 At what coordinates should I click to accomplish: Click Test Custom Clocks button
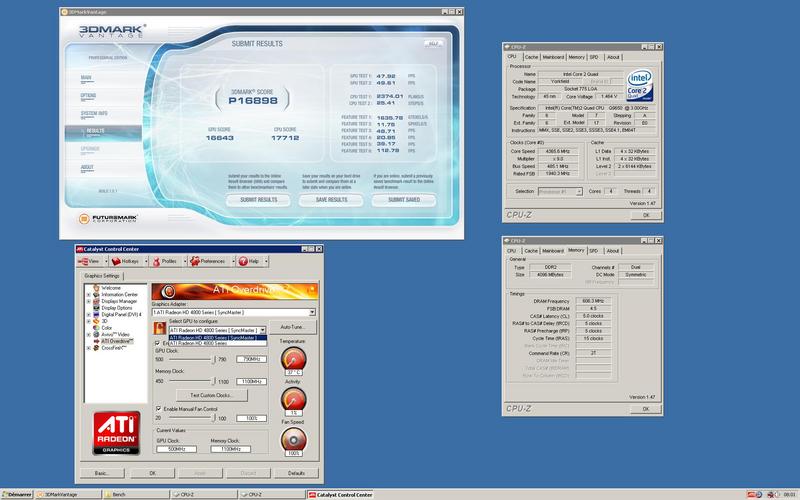212,395
